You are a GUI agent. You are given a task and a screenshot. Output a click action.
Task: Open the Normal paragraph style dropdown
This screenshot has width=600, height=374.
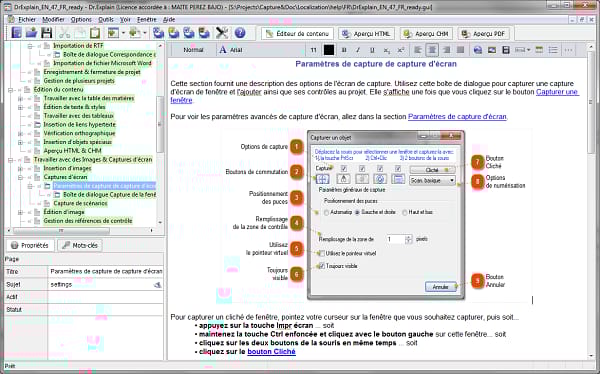tap(193, 50)
